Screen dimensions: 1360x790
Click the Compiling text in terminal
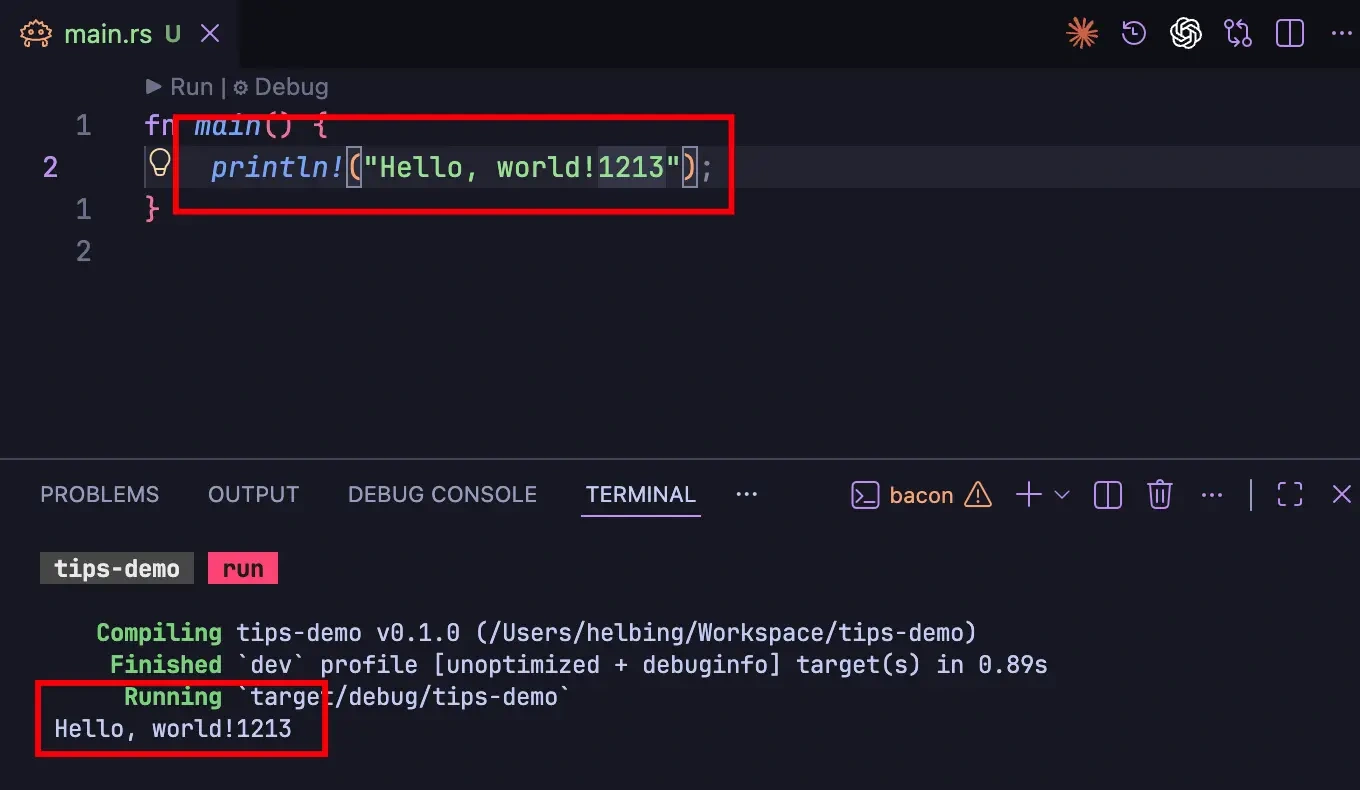point(159,633)
